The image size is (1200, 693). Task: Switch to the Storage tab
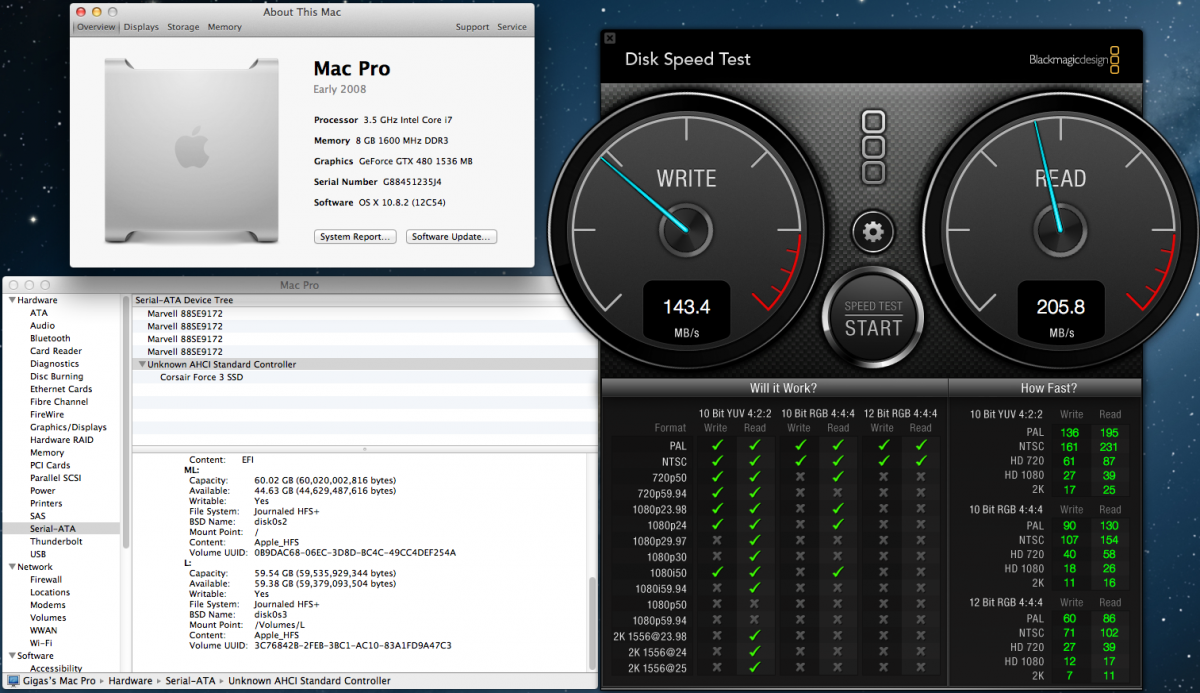pos(183,27)
